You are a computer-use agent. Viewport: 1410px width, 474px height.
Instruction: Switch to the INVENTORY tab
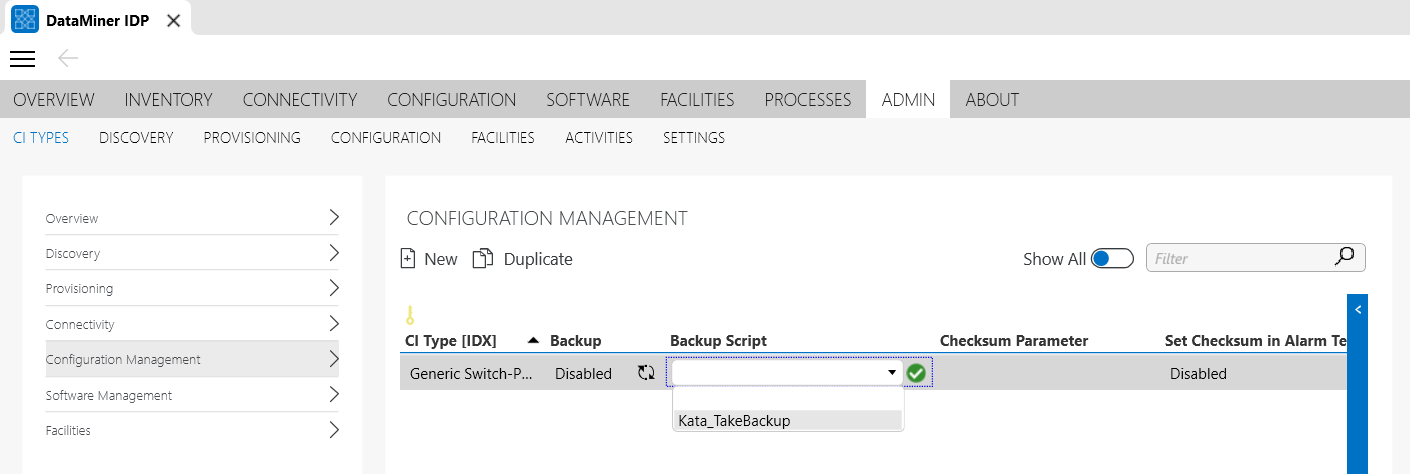click(x=168, y=99)
